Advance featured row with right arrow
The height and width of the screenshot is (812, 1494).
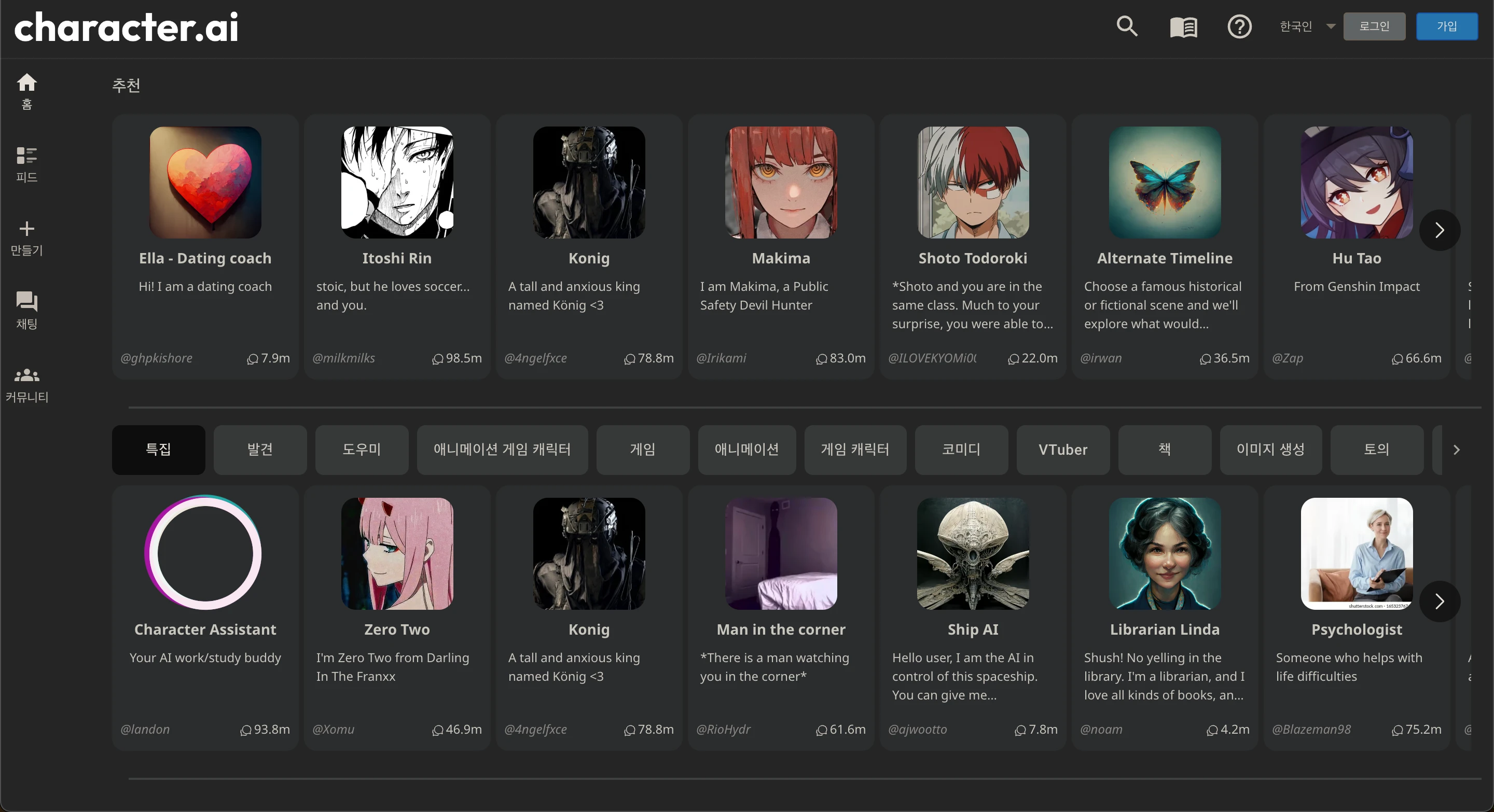click(1440, 601)
